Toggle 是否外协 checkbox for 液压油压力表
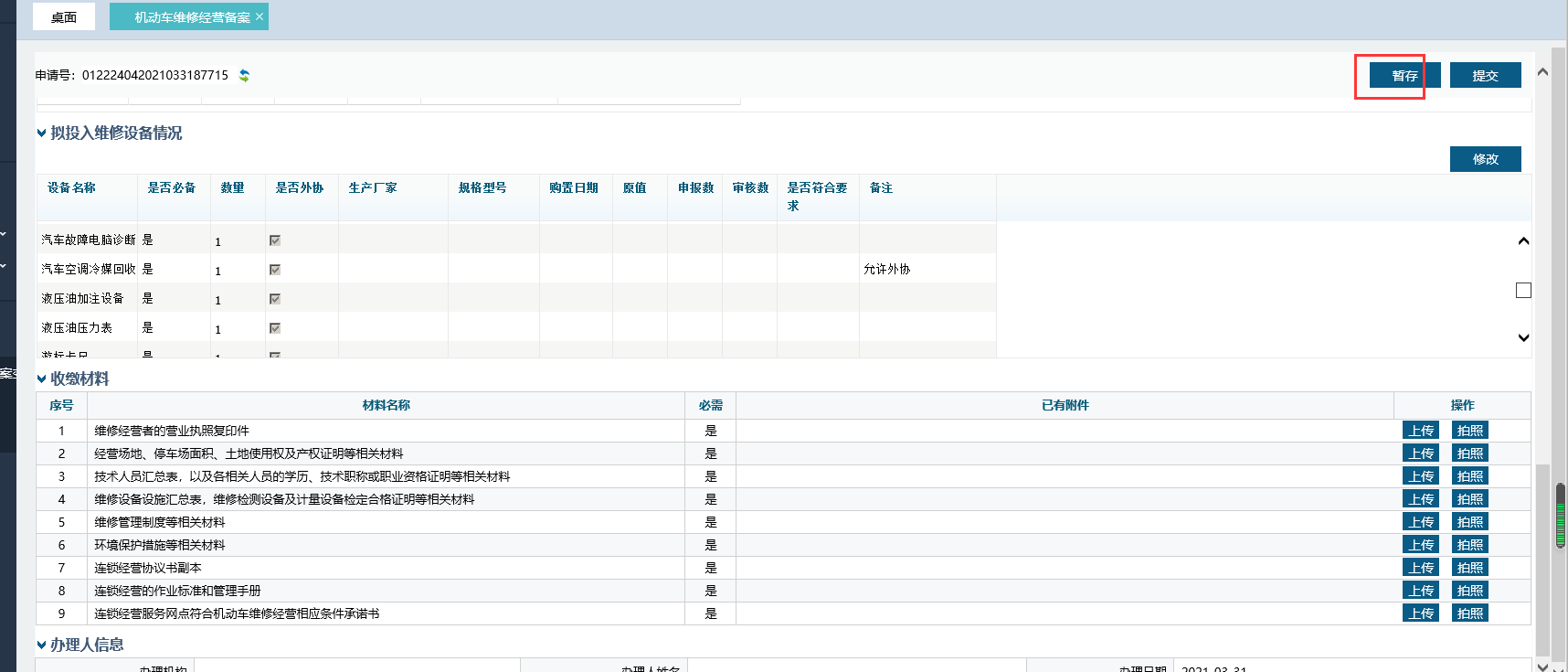 [x=275, y=328]
